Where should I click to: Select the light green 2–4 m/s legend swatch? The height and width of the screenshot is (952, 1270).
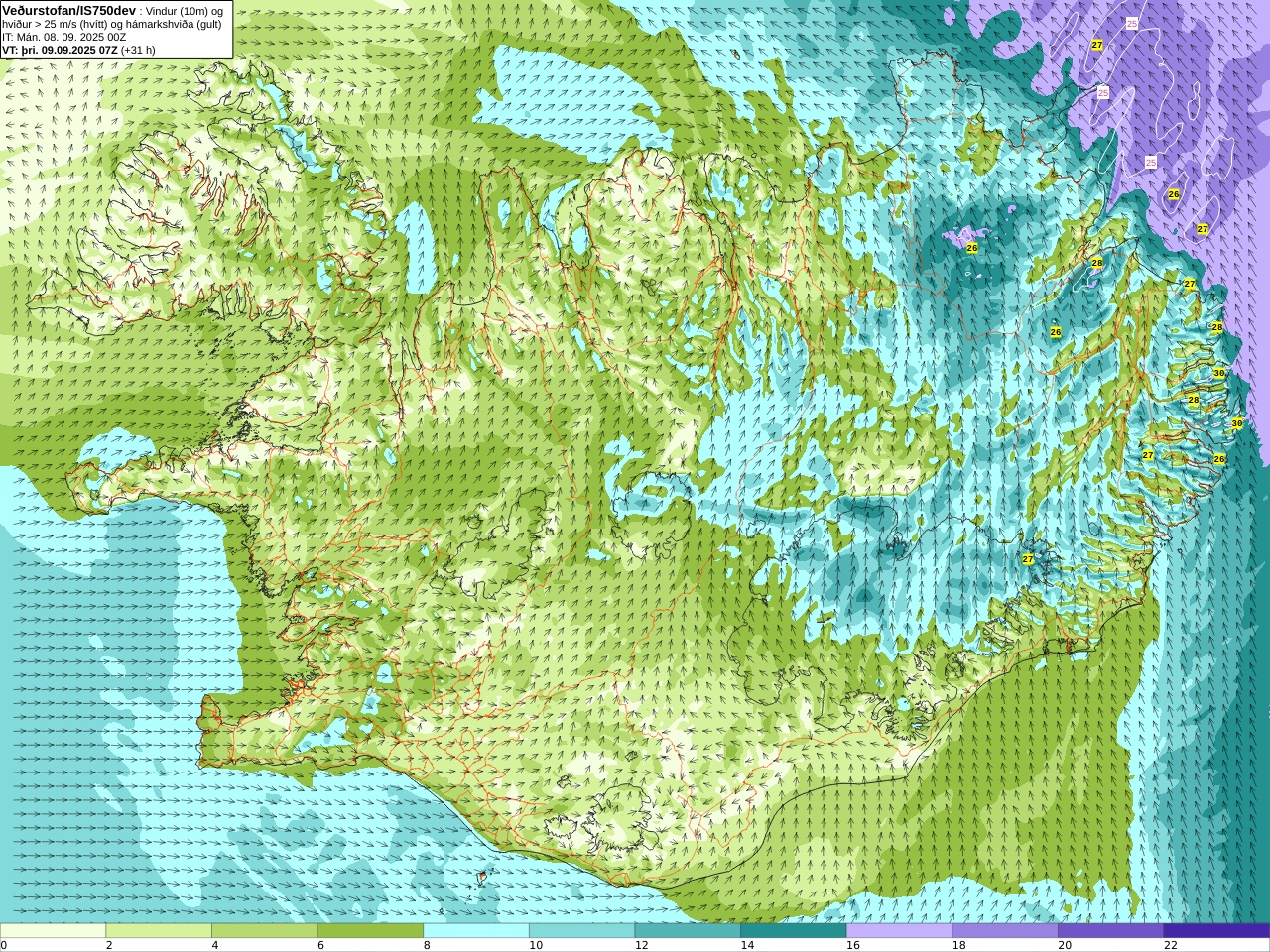coord(159,931)
